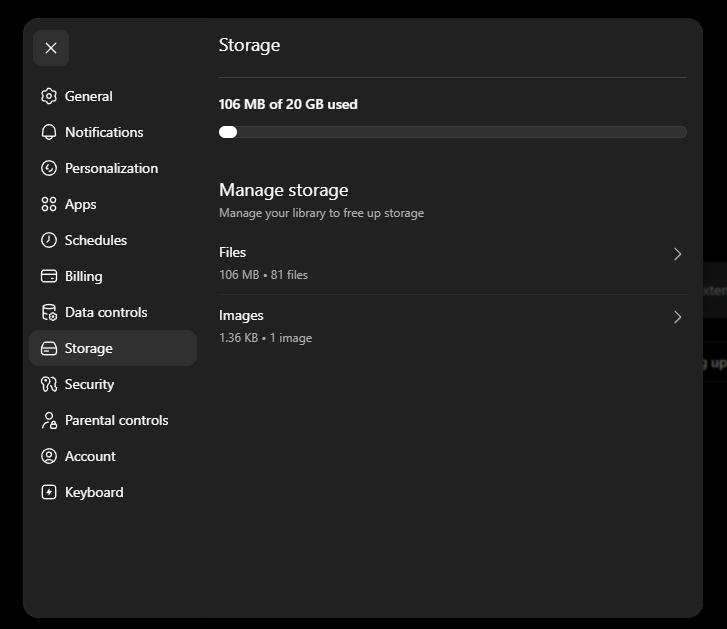The width and height of the screenshot is (727, 629).
Task: Click the '1.36 KB • 1 image' text
Action: pos(265,338)
